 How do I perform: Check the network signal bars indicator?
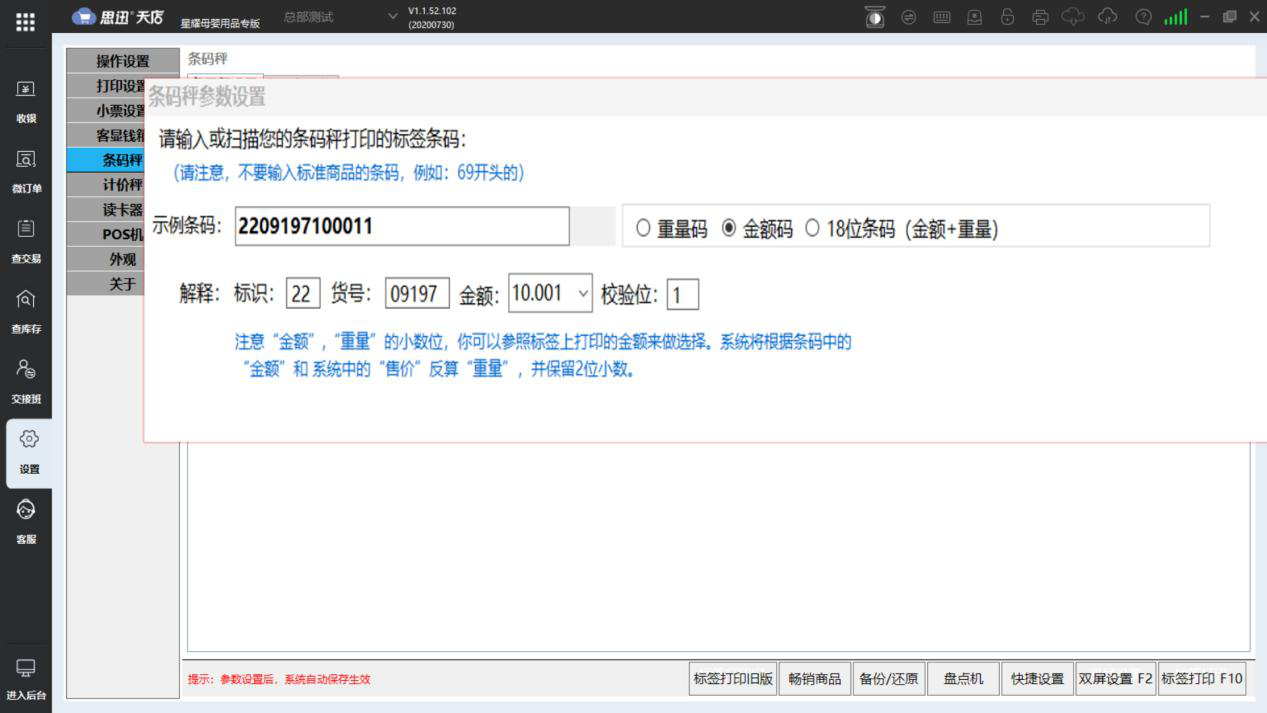1176,17
